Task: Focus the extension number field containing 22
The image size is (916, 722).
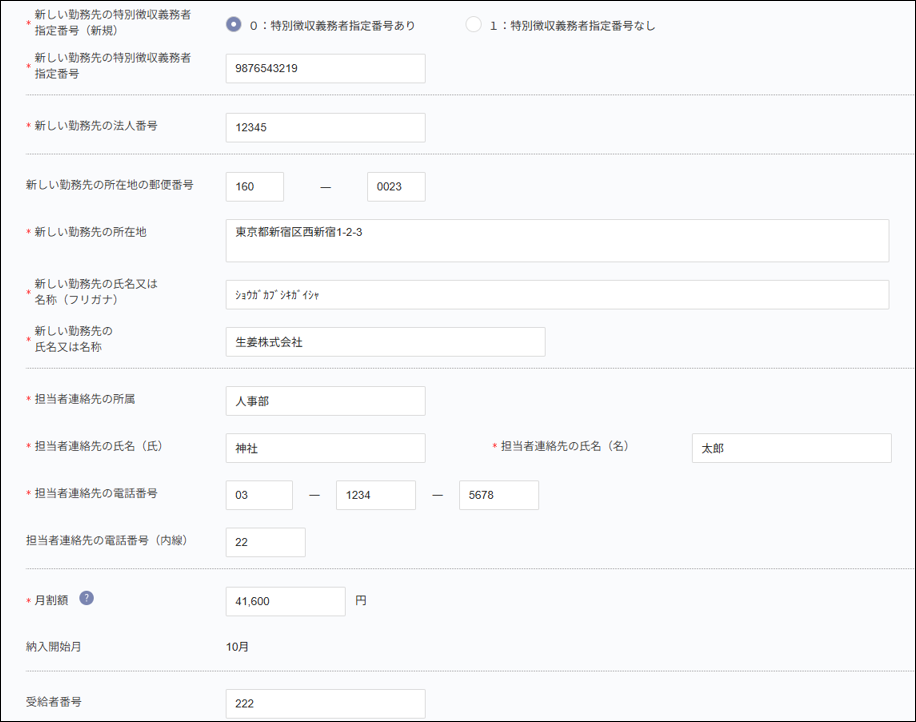Action: pos(264,541)
